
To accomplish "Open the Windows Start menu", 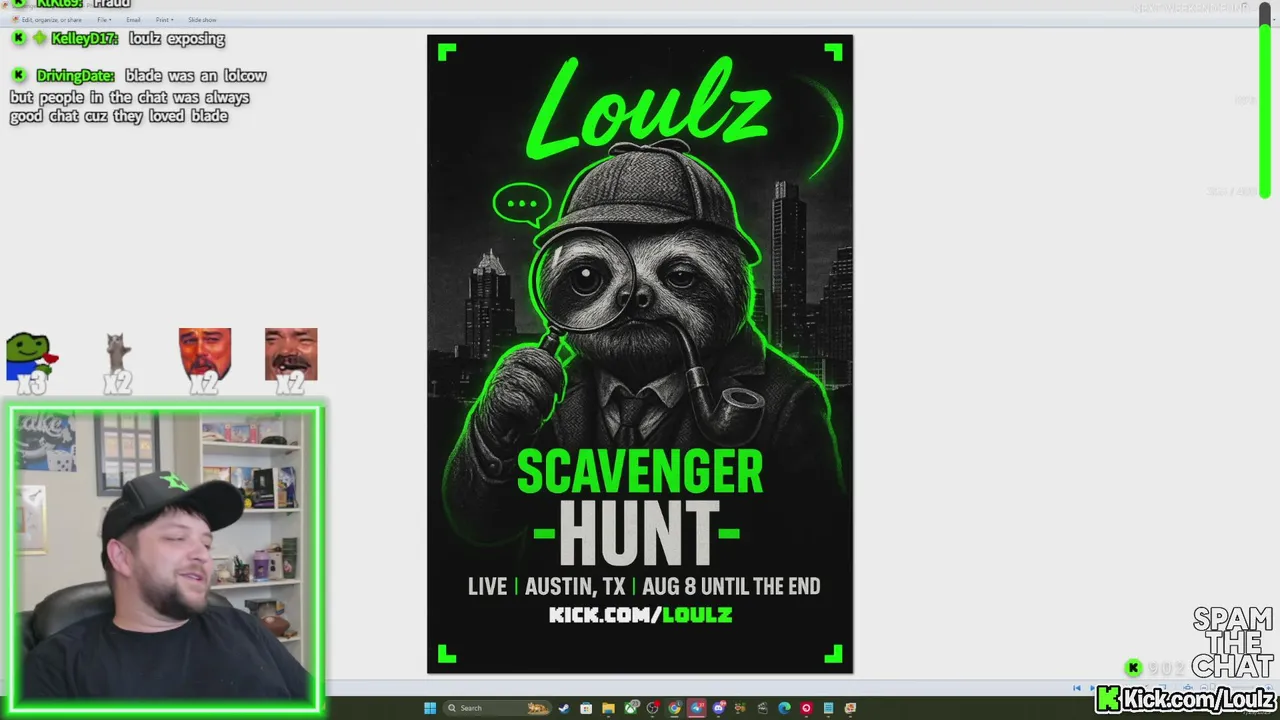I will (x=430, y=708).
